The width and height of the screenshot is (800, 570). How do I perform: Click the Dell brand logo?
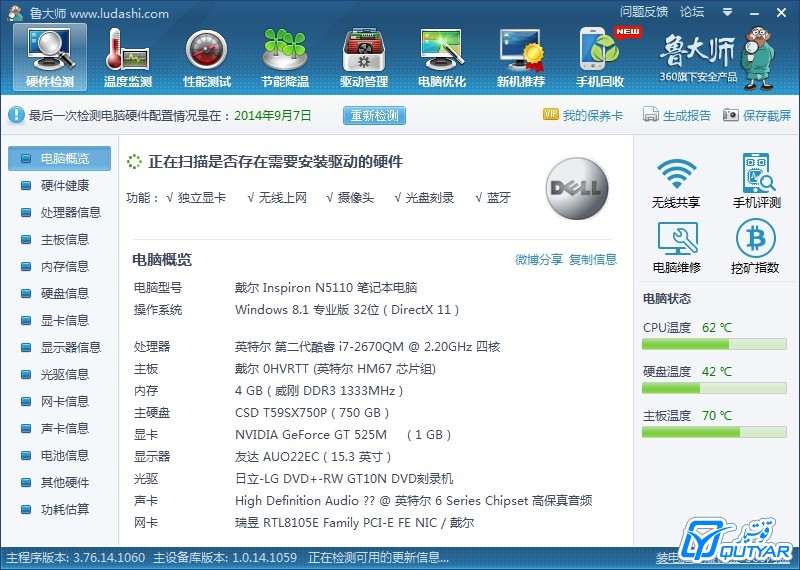pos(577,188)
